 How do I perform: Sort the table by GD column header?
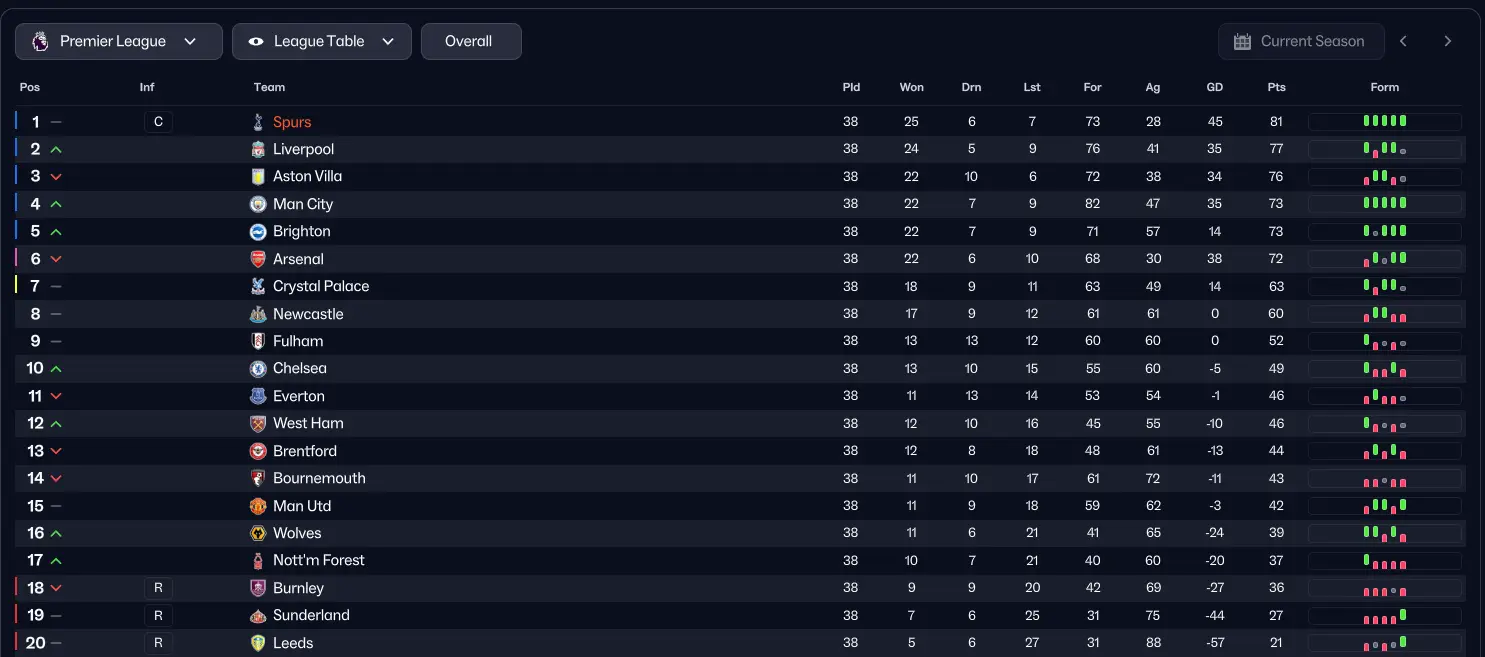(x=1215, y=87)
